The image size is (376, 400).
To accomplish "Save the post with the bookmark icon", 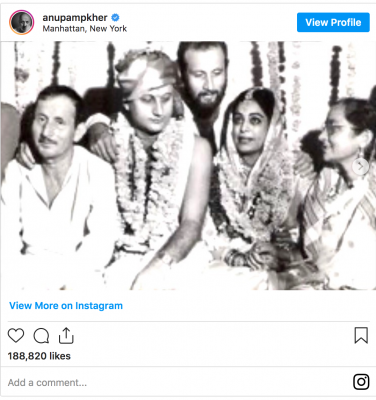I will tap(361, 335).
